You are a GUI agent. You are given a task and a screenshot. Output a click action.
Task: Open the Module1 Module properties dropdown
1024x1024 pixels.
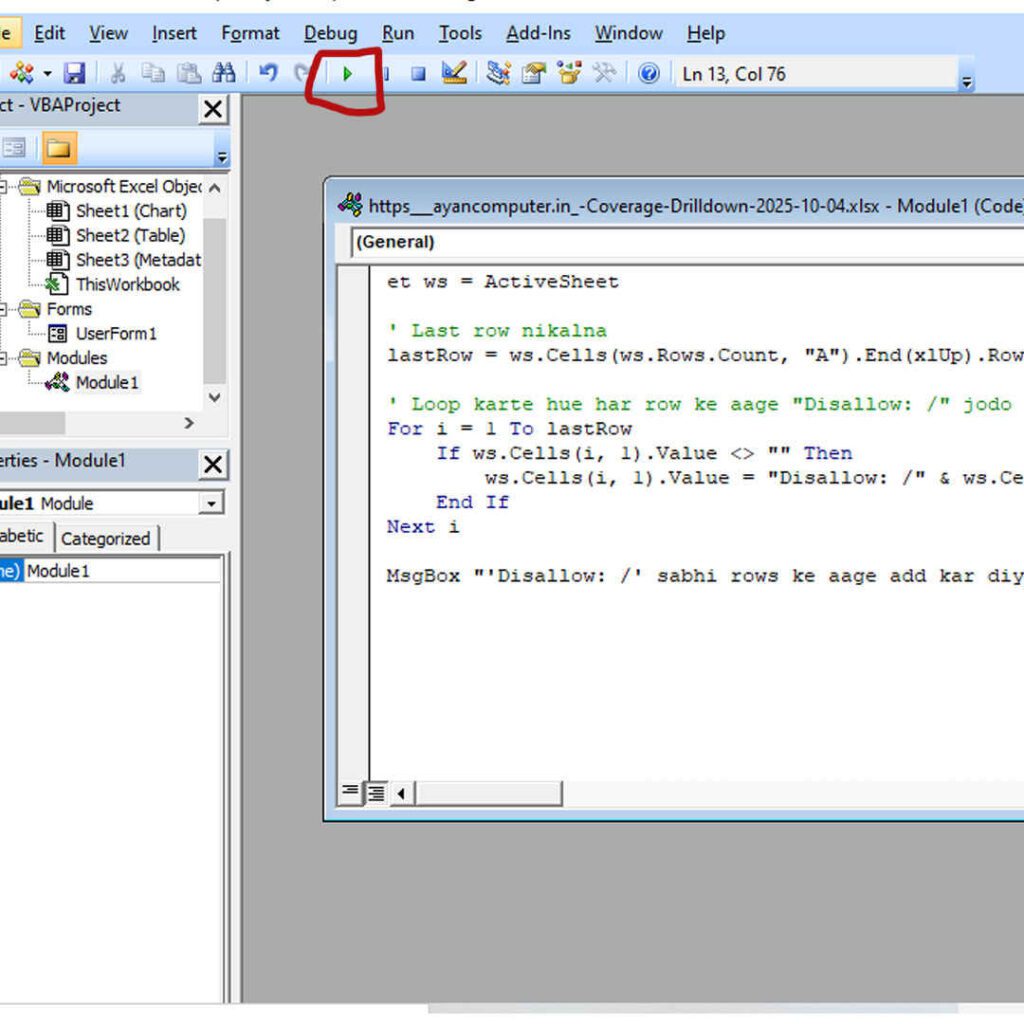(211, 503)
